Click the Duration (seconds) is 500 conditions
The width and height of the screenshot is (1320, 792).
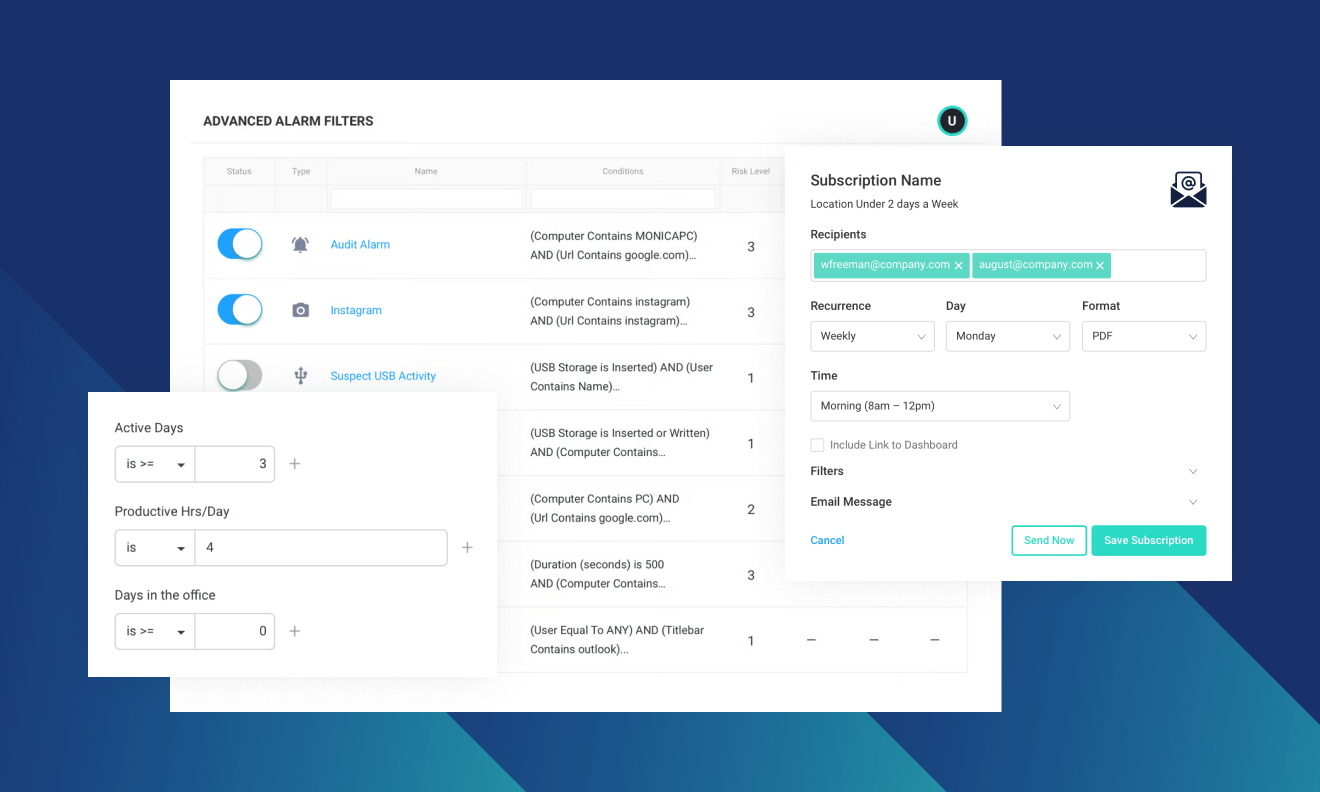(598, 574)
